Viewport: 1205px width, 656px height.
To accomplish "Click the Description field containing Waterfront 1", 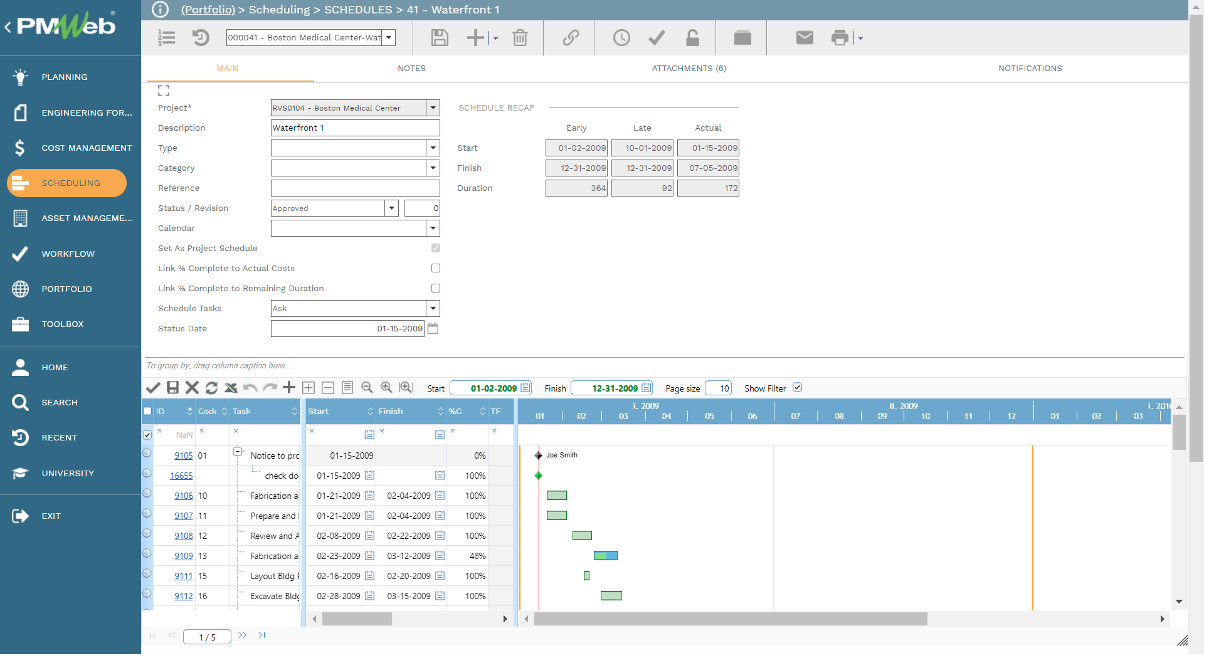I will (355, 128).
